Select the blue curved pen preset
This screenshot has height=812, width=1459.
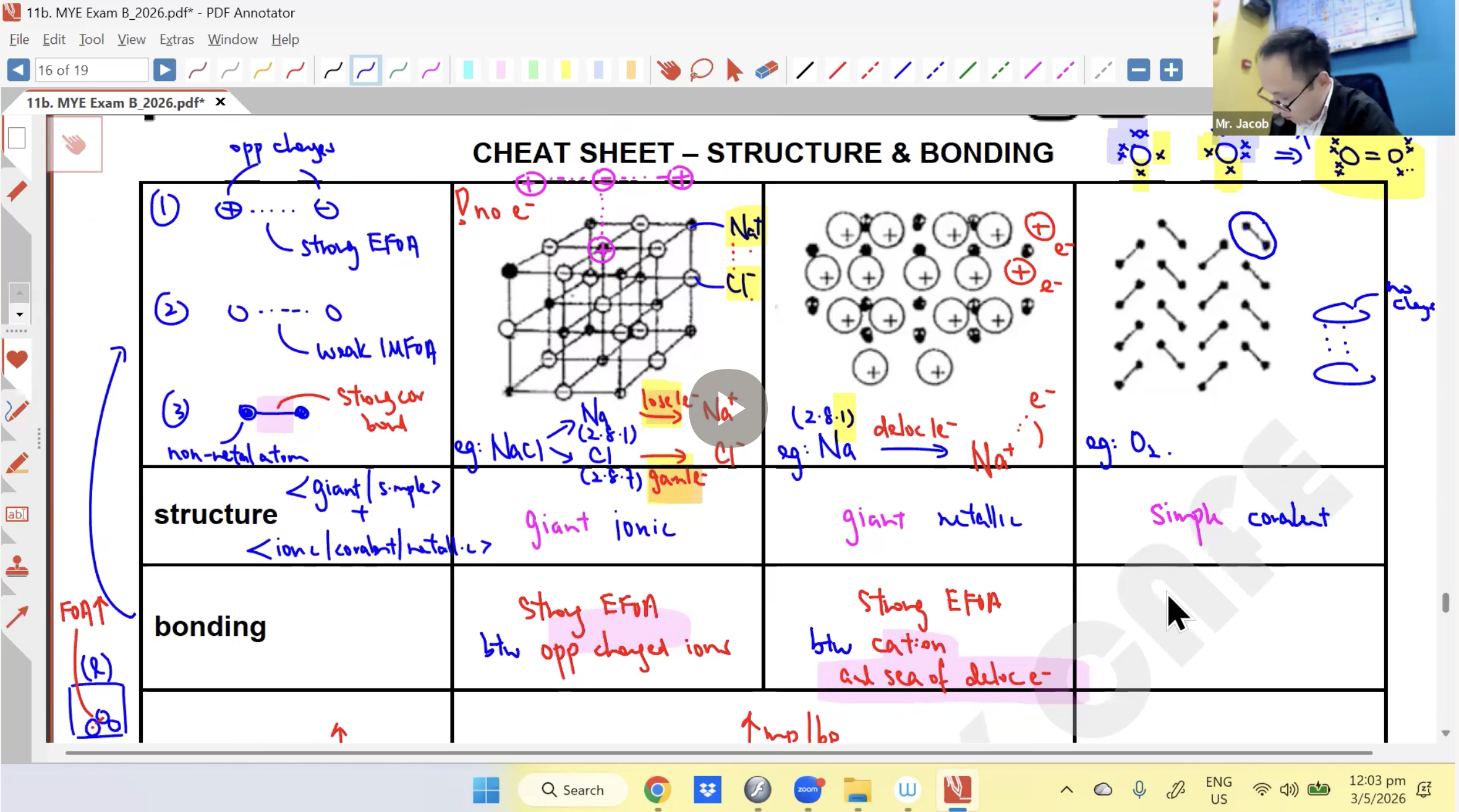(365, 70)
